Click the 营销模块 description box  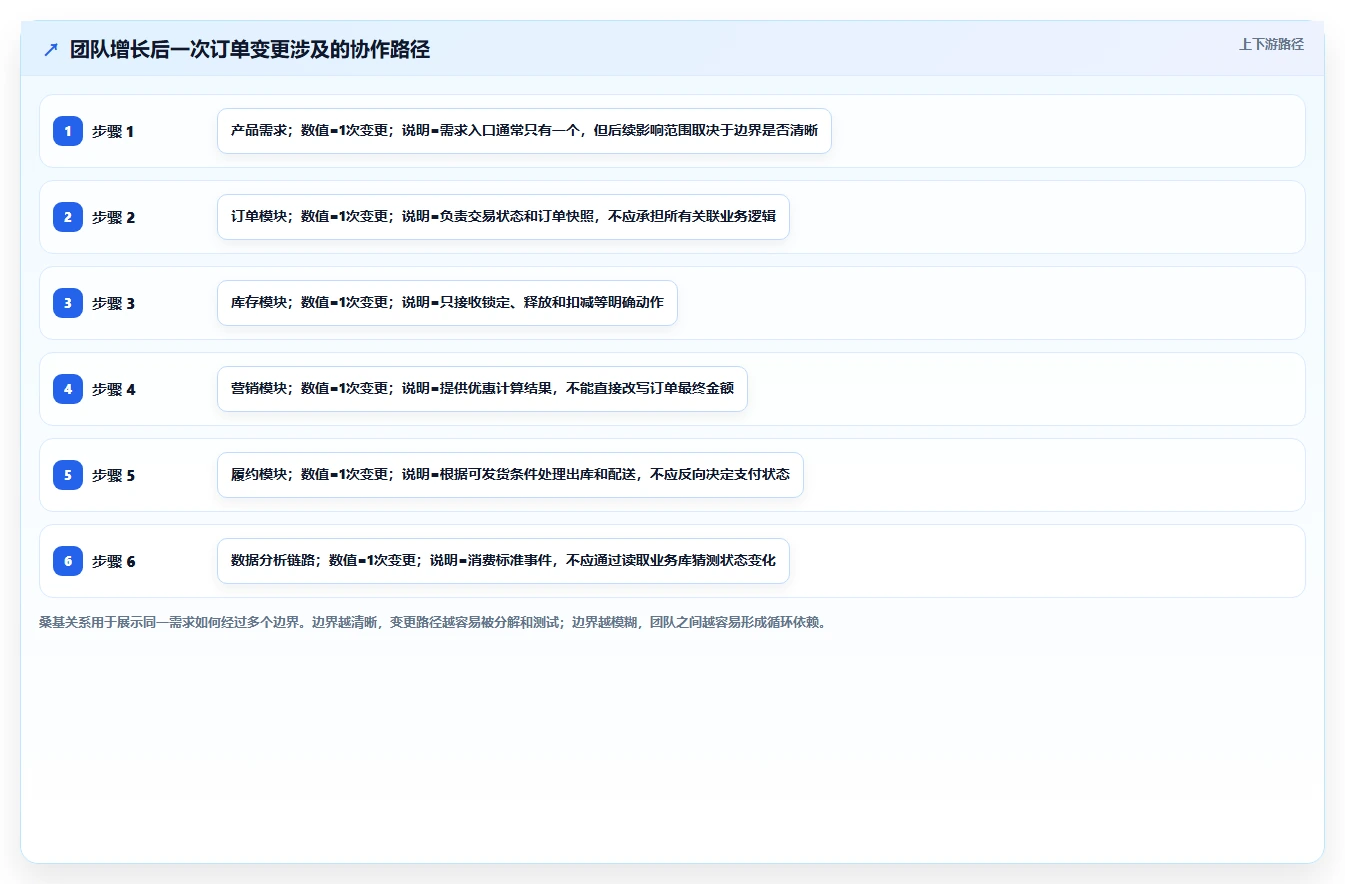pos(482,389)
